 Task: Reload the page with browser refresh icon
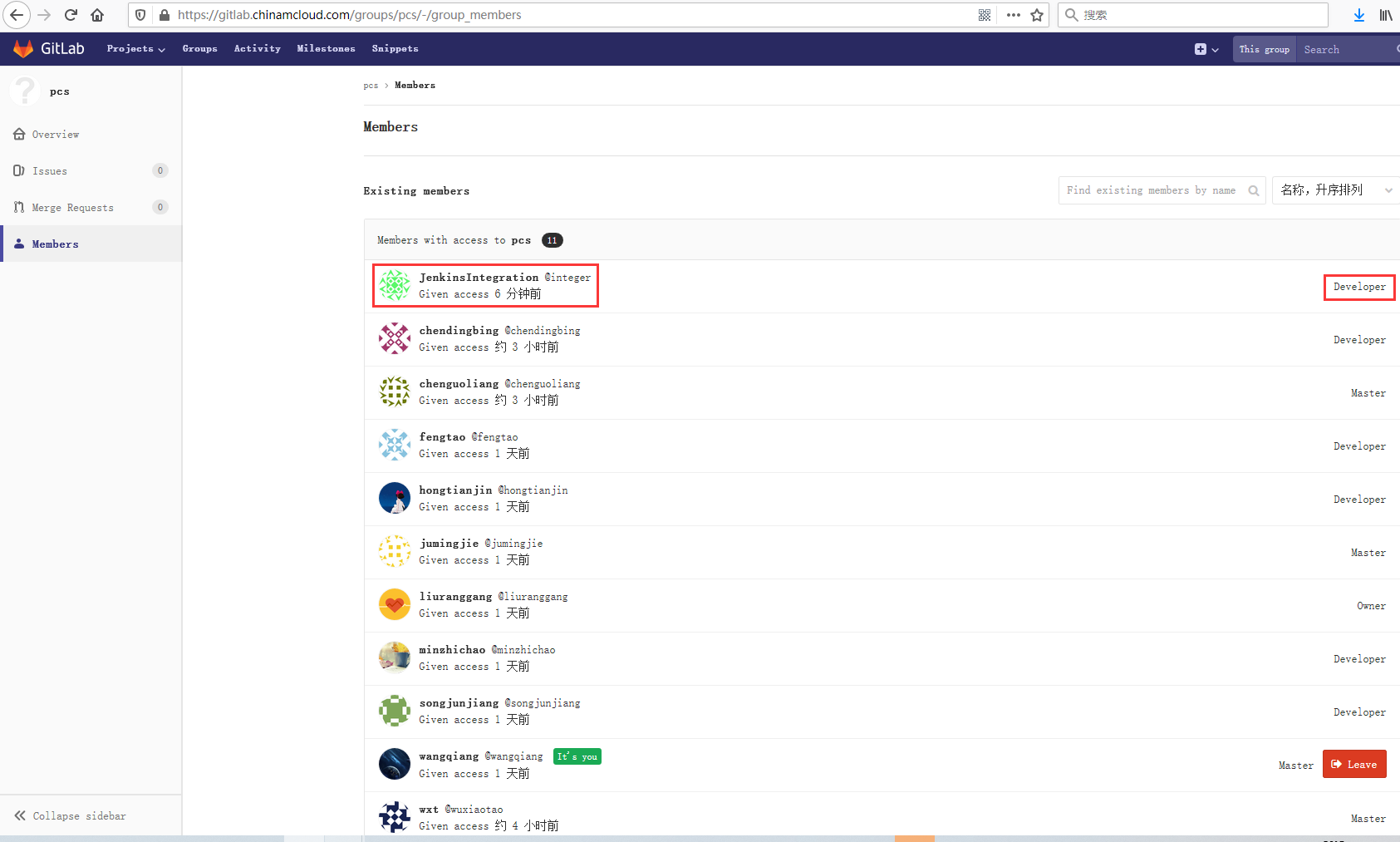(71, 15)
